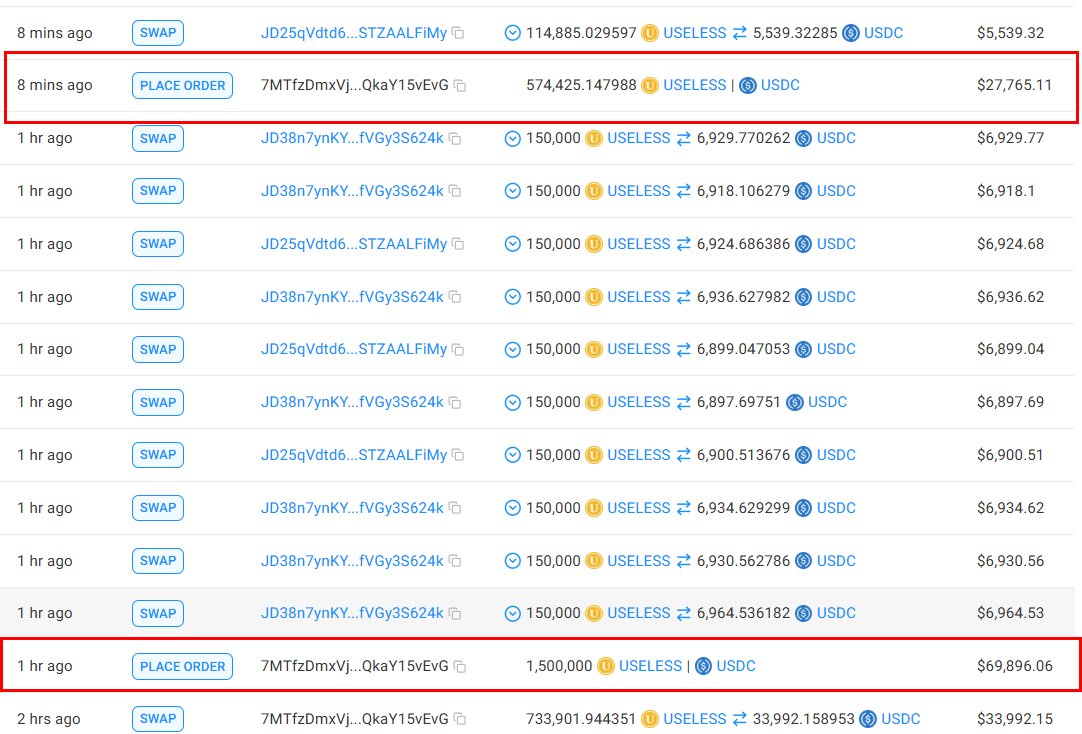Viewport: 1082px width, 734px height.
Task: Copy address in the $6,936.62 row
Action: tap(455, 297)
